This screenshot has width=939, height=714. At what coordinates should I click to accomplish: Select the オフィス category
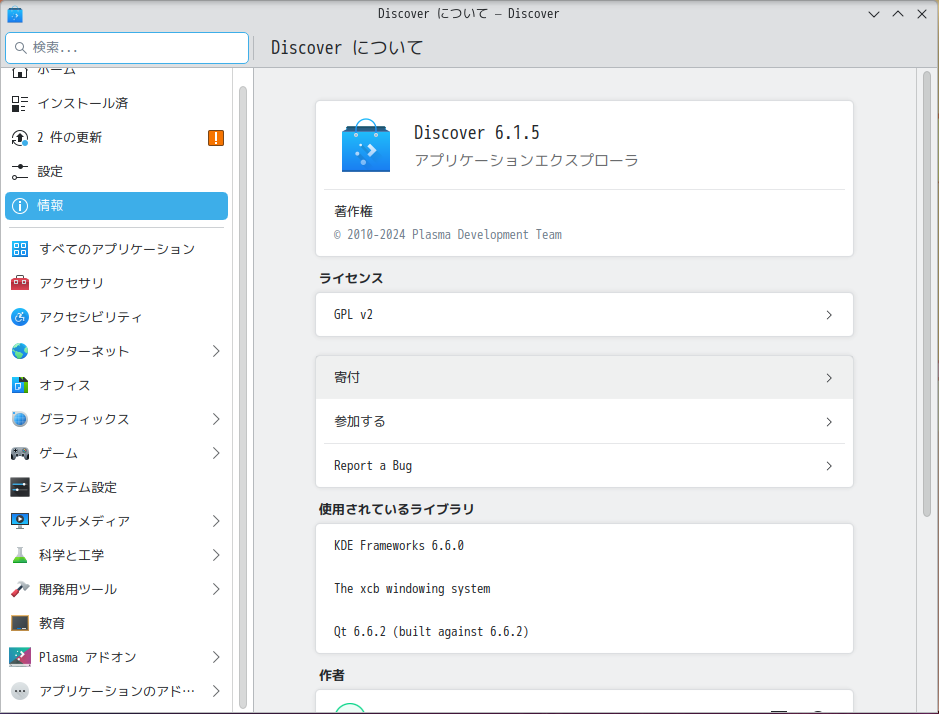[116, 385]
